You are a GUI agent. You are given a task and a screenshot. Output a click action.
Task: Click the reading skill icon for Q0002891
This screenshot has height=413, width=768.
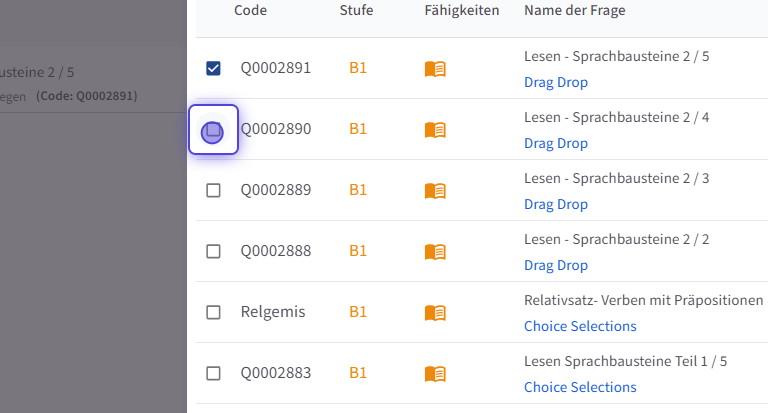click(x=435, y=68)
